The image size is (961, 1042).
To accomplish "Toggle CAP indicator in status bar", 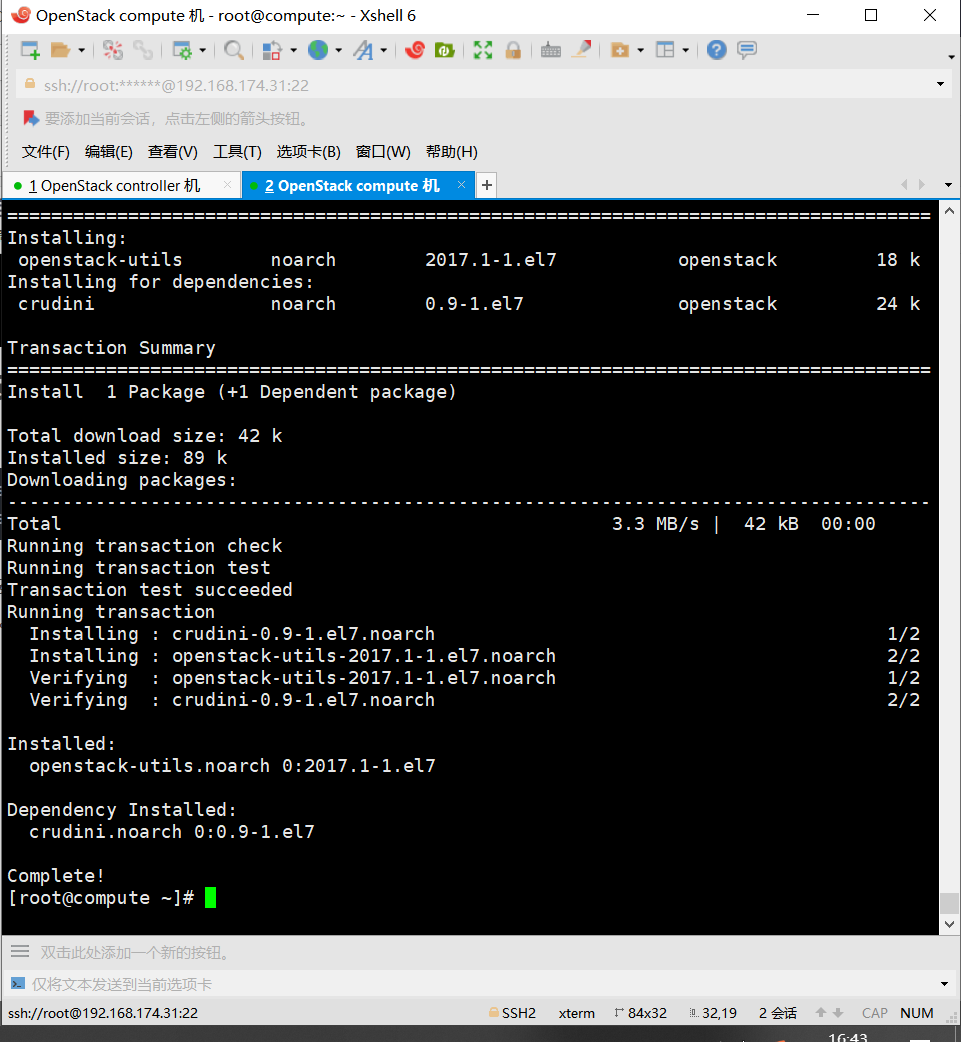I will [874, 1013].
